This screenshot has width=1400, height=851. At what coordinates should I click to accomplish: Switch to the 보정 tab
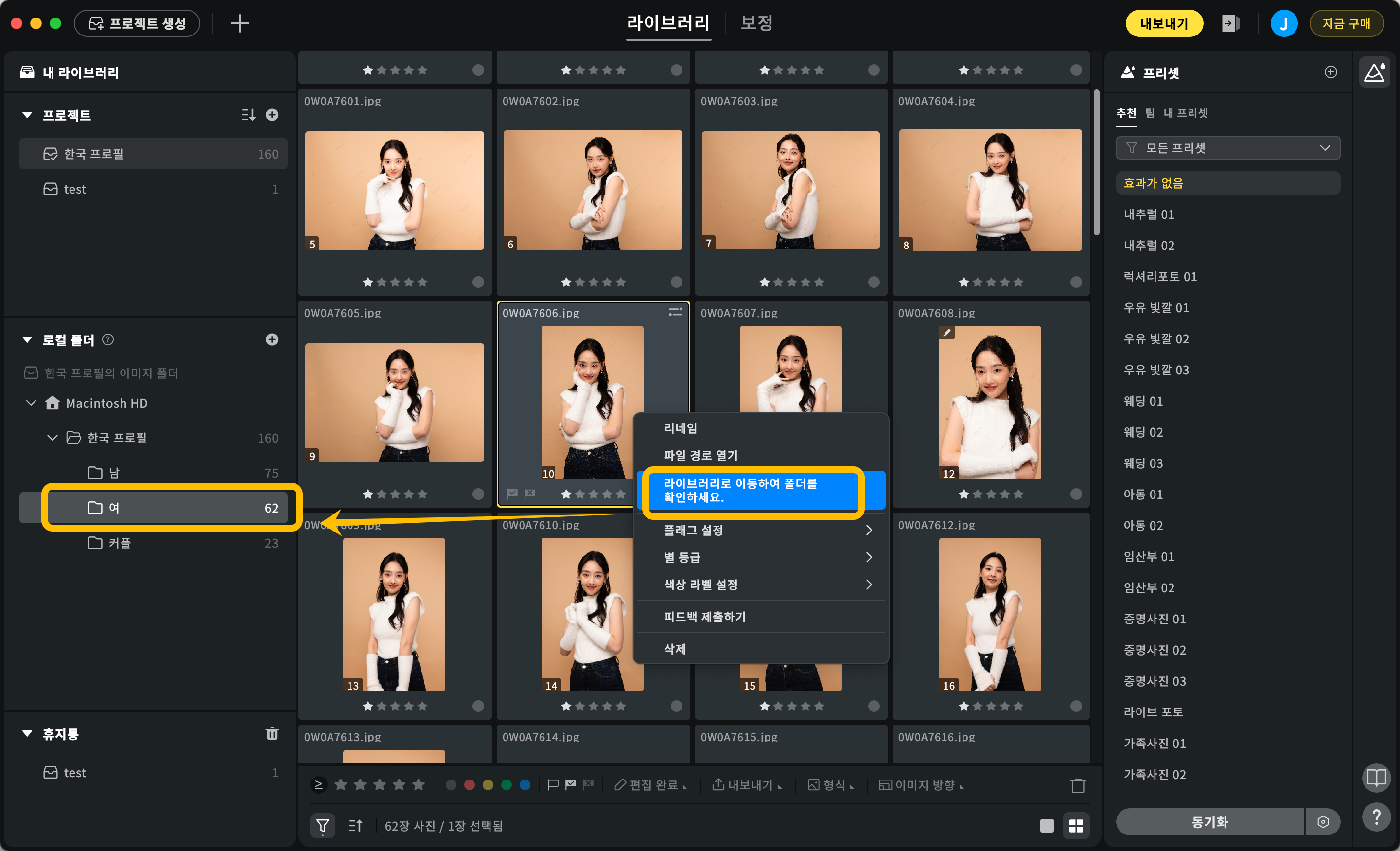pyautogui.click(x=756, y=23)
